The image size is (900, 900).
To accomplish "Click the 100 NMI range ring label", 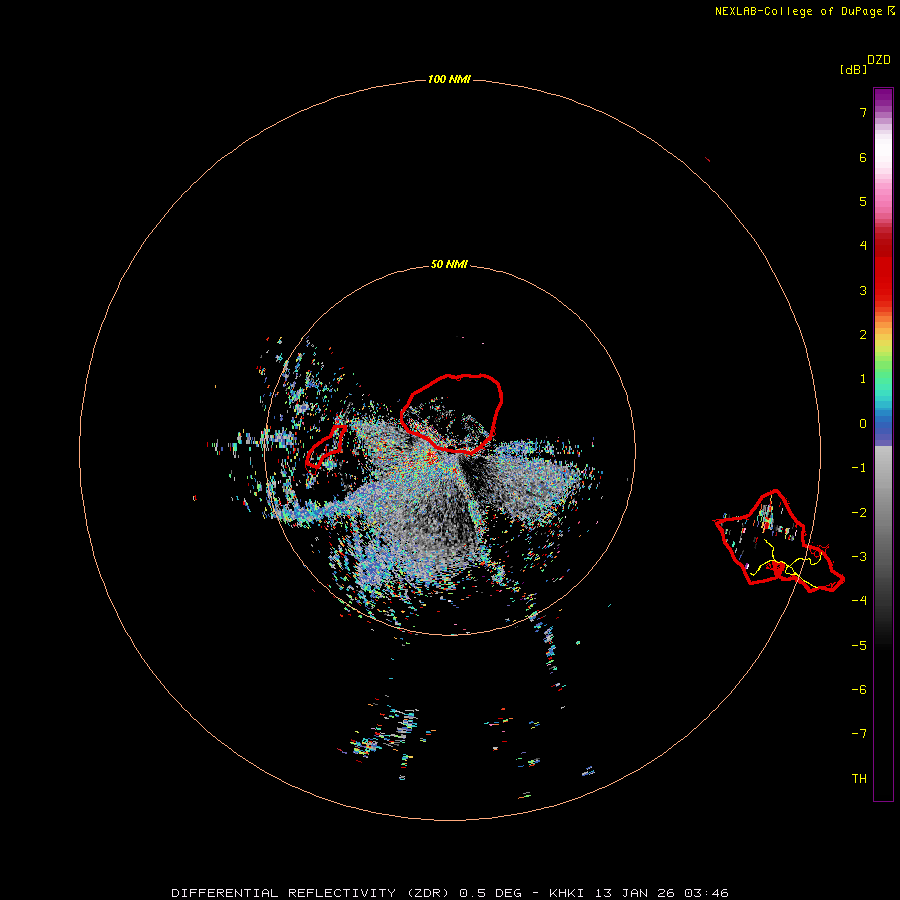I will (449, 79).
